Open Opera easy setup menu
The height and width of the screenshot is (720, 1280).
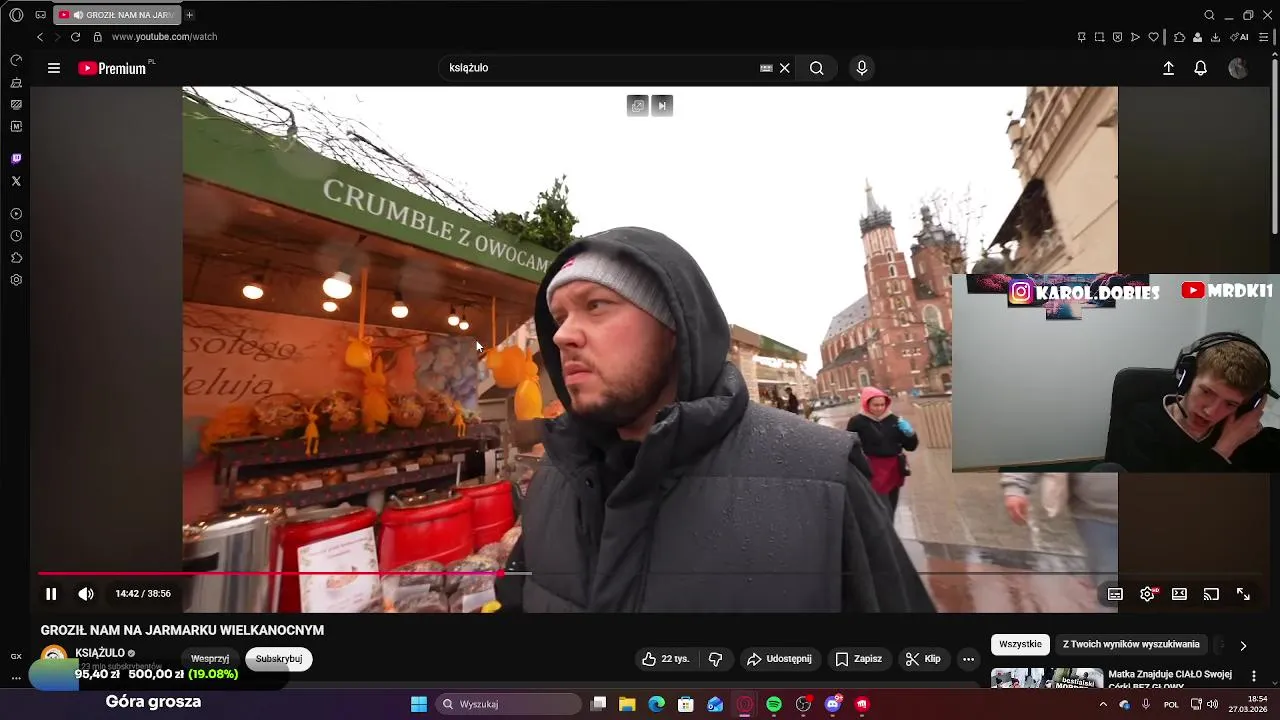click(x=1263, y=37)
